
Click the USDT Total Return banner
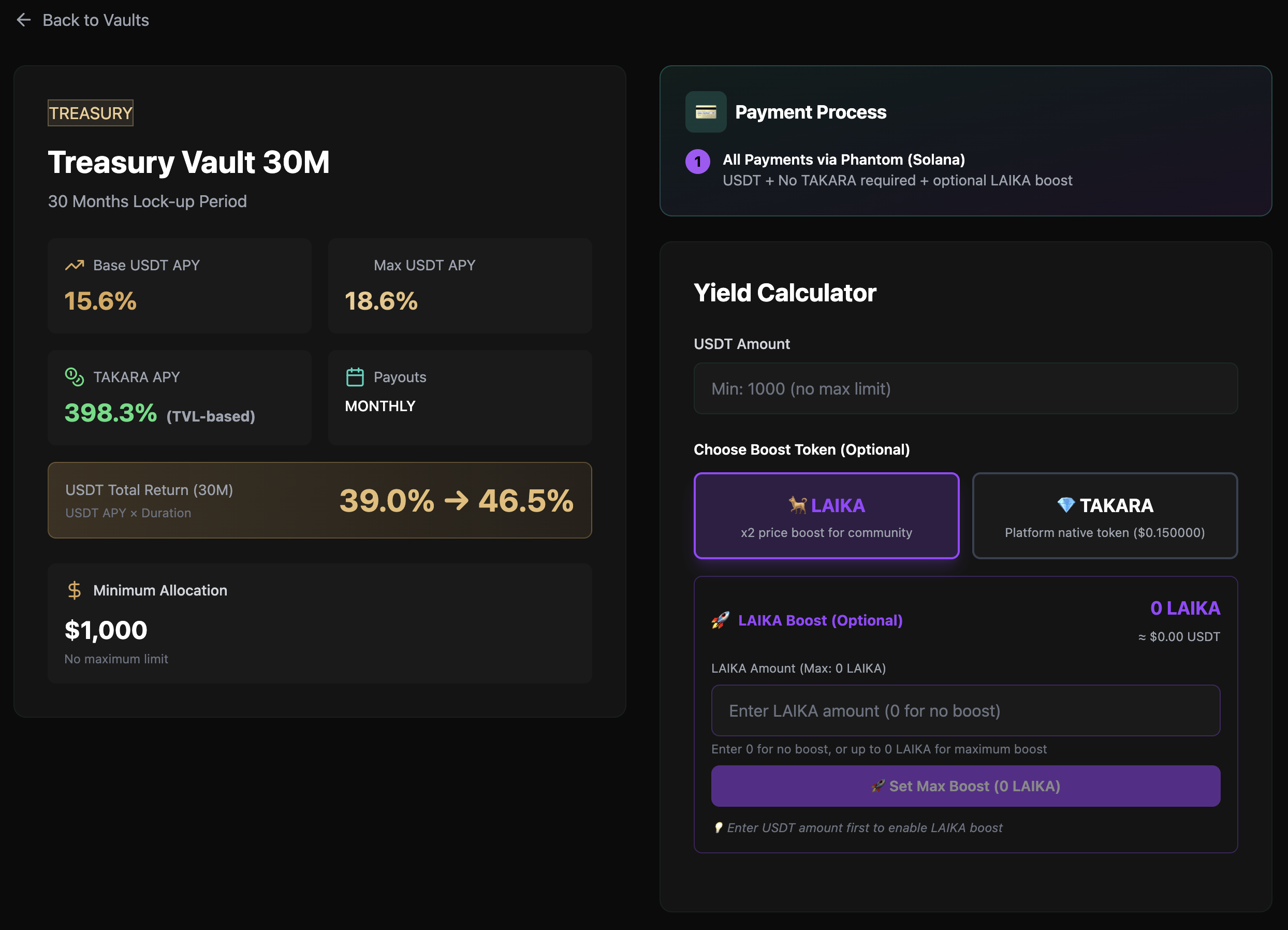tap(320, 500)
